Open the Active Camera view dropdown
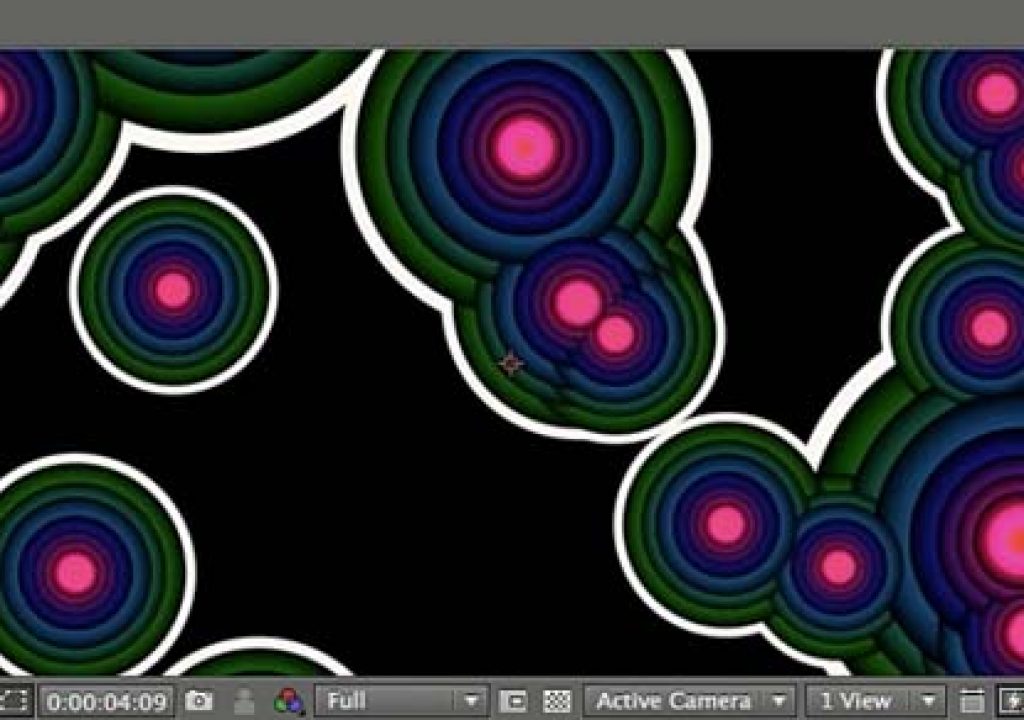The width and height of the screenshot is (1024, 720). click(690, 701)
